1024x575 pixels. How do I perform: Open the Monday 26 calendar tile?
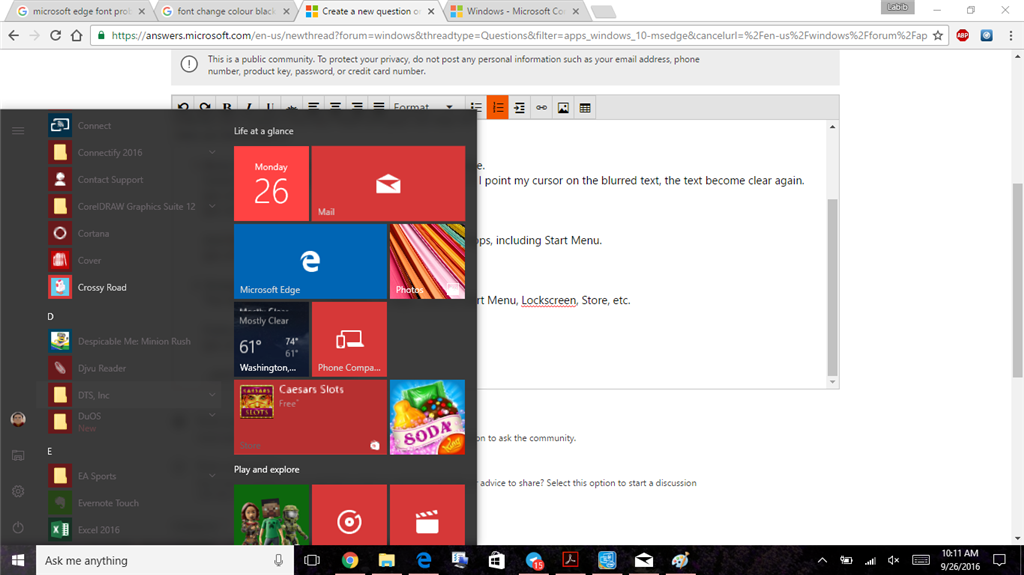coord(272,183)
